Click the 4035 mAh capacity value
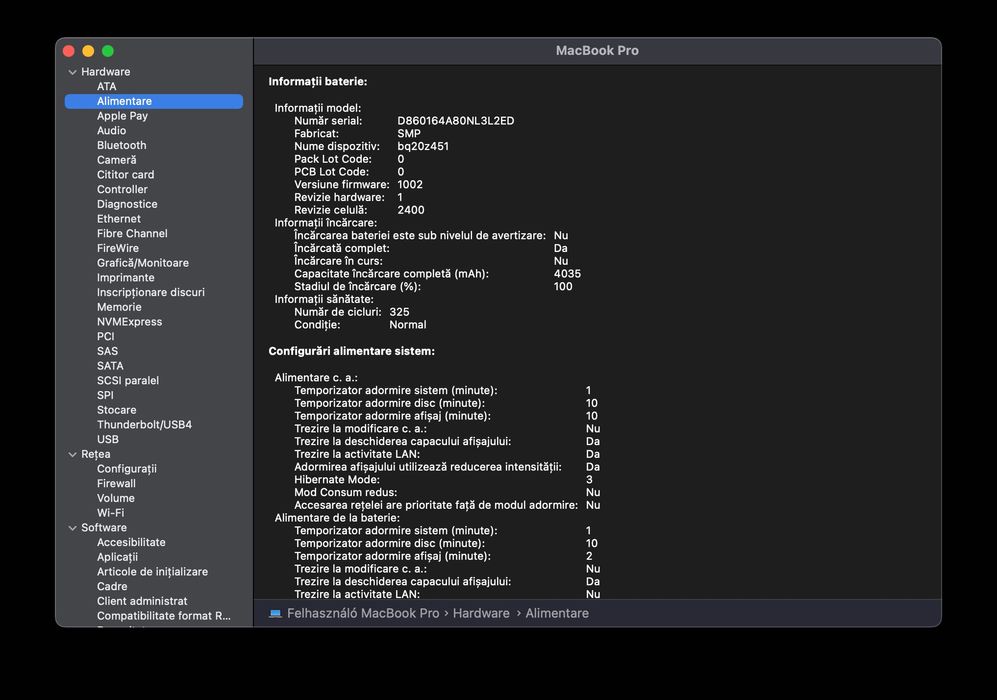 tap(567, 274)
